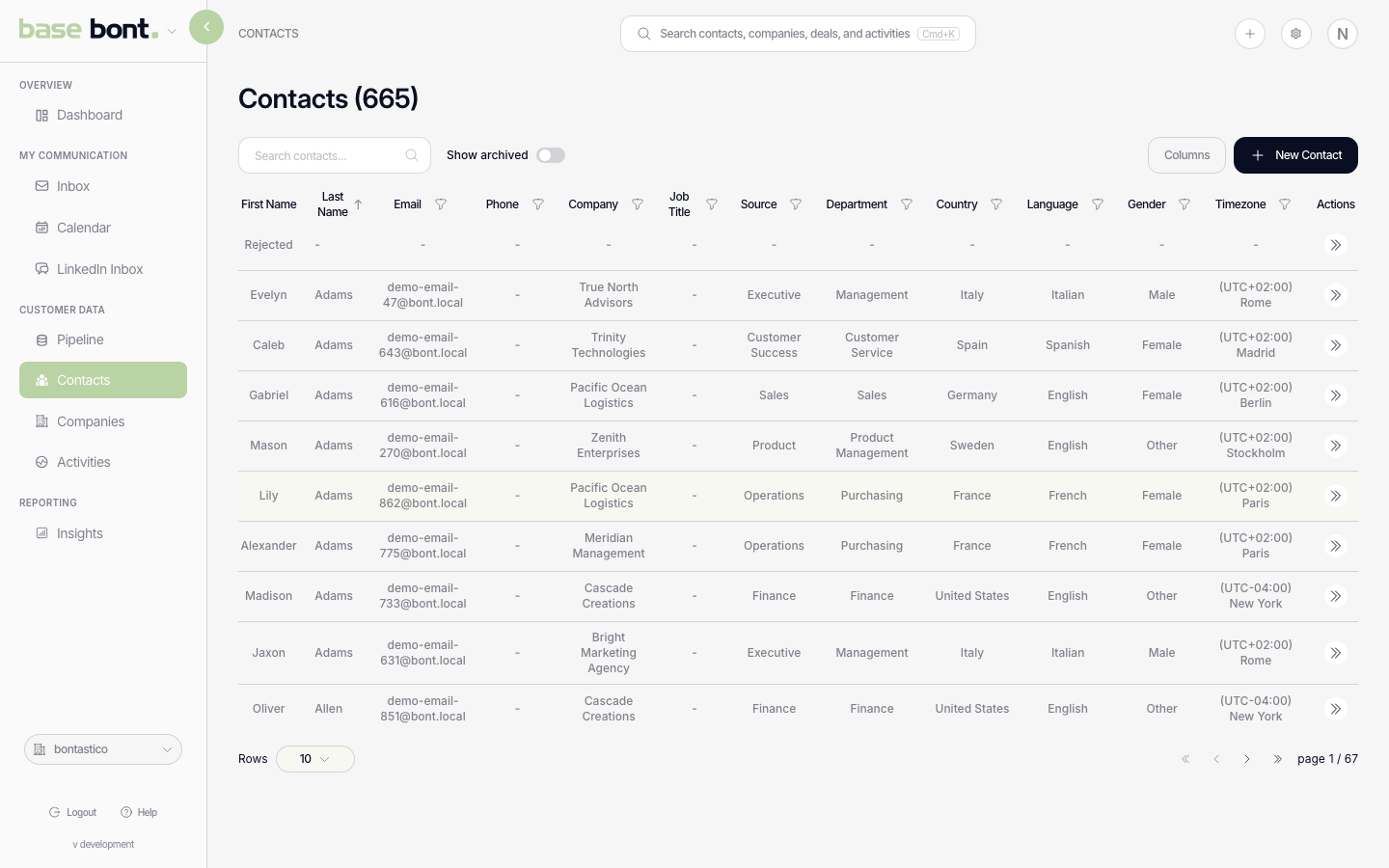Click Bright Marketing Agency company cell
Viewport: 1389px width, 868px height.
[609, 653]
